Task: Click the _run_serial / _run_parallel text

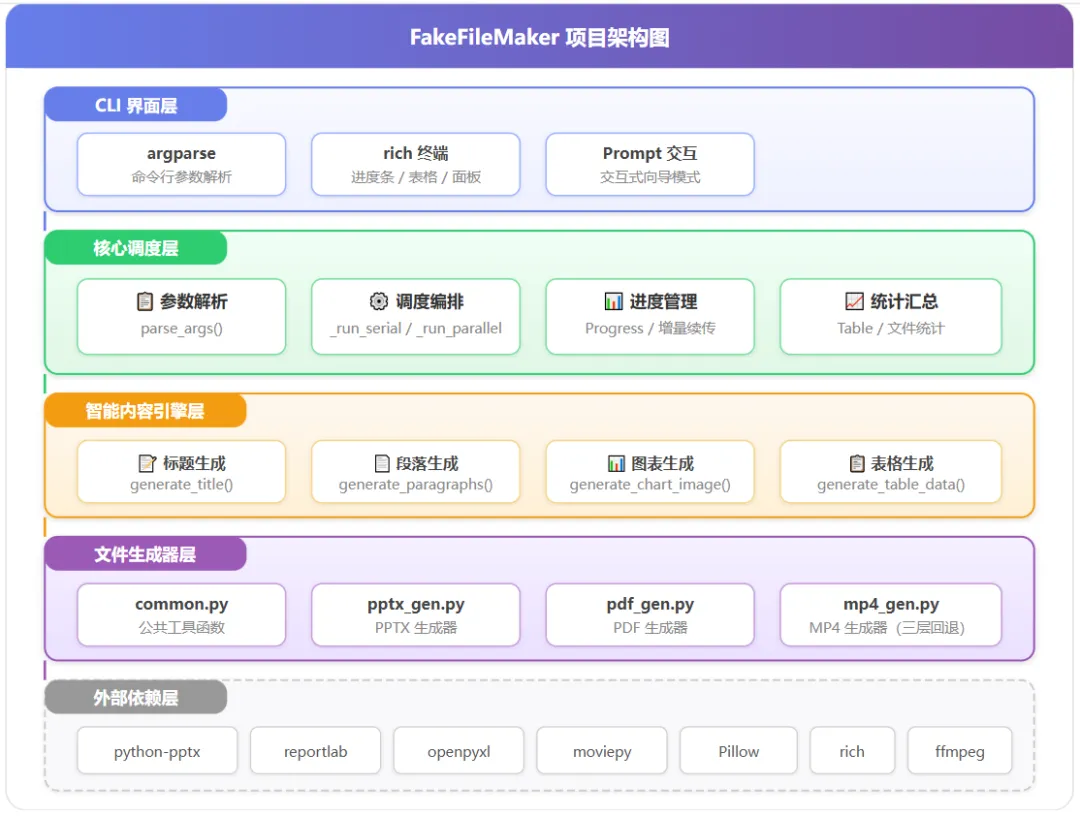Action: click(415, 329)
